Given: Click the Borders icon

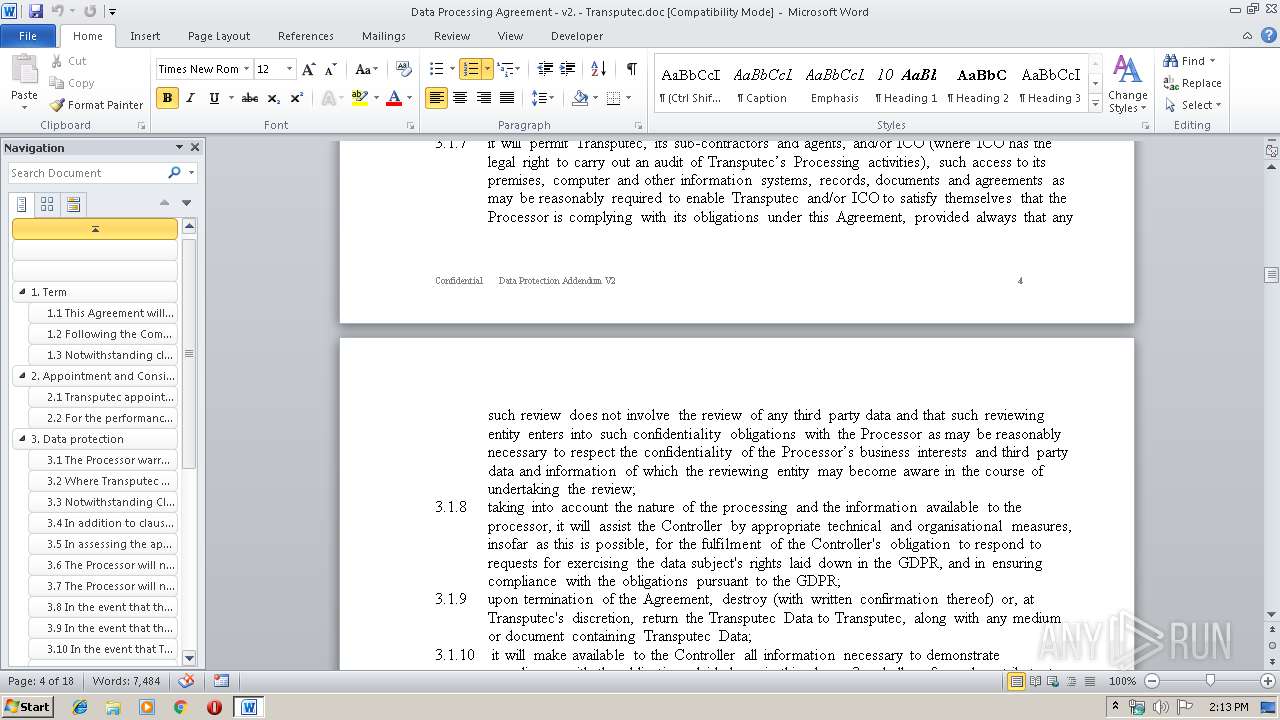Looking at the screenshot, I should 613,98.
